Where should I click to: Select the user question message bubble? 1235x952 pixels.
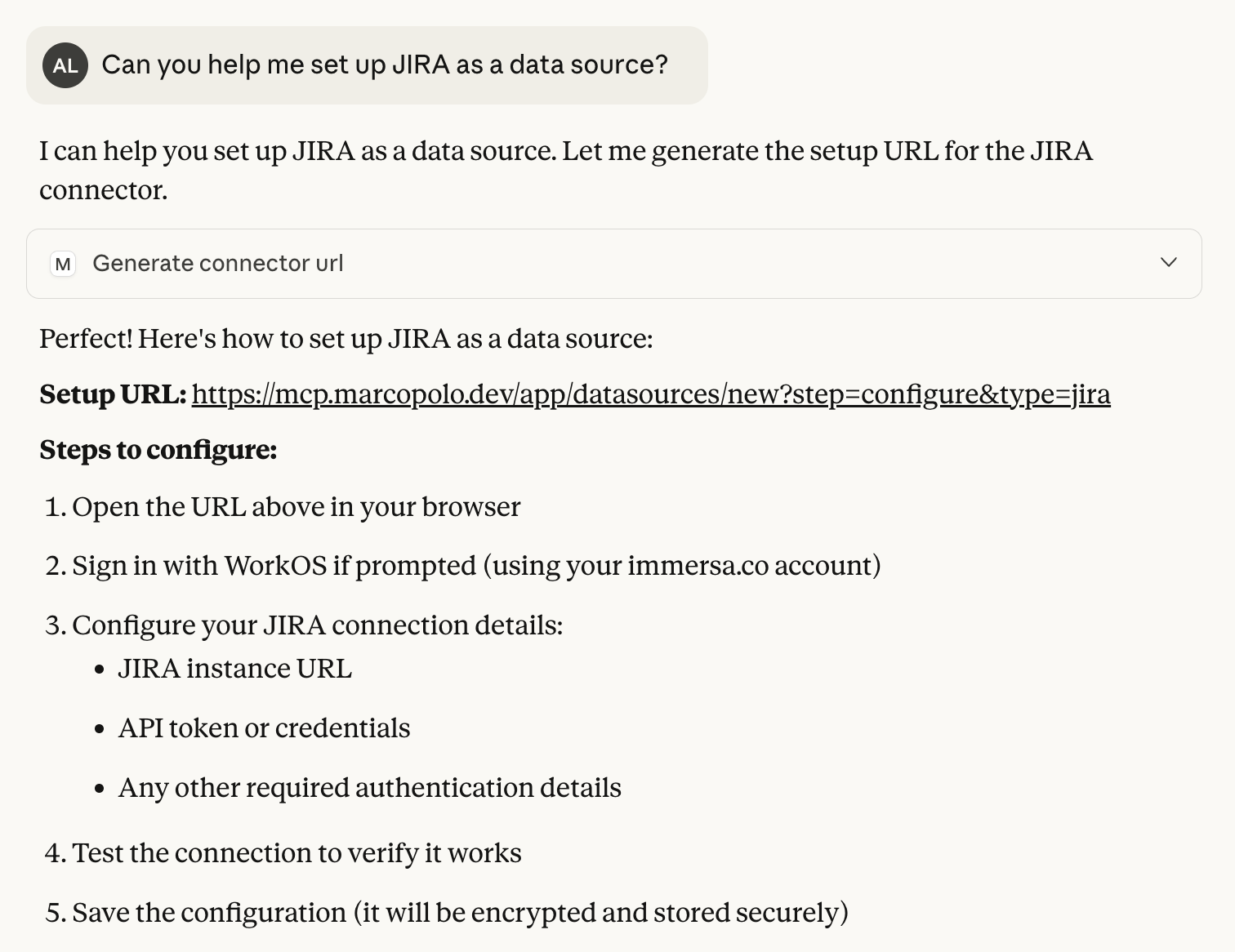tap(366, 65)
